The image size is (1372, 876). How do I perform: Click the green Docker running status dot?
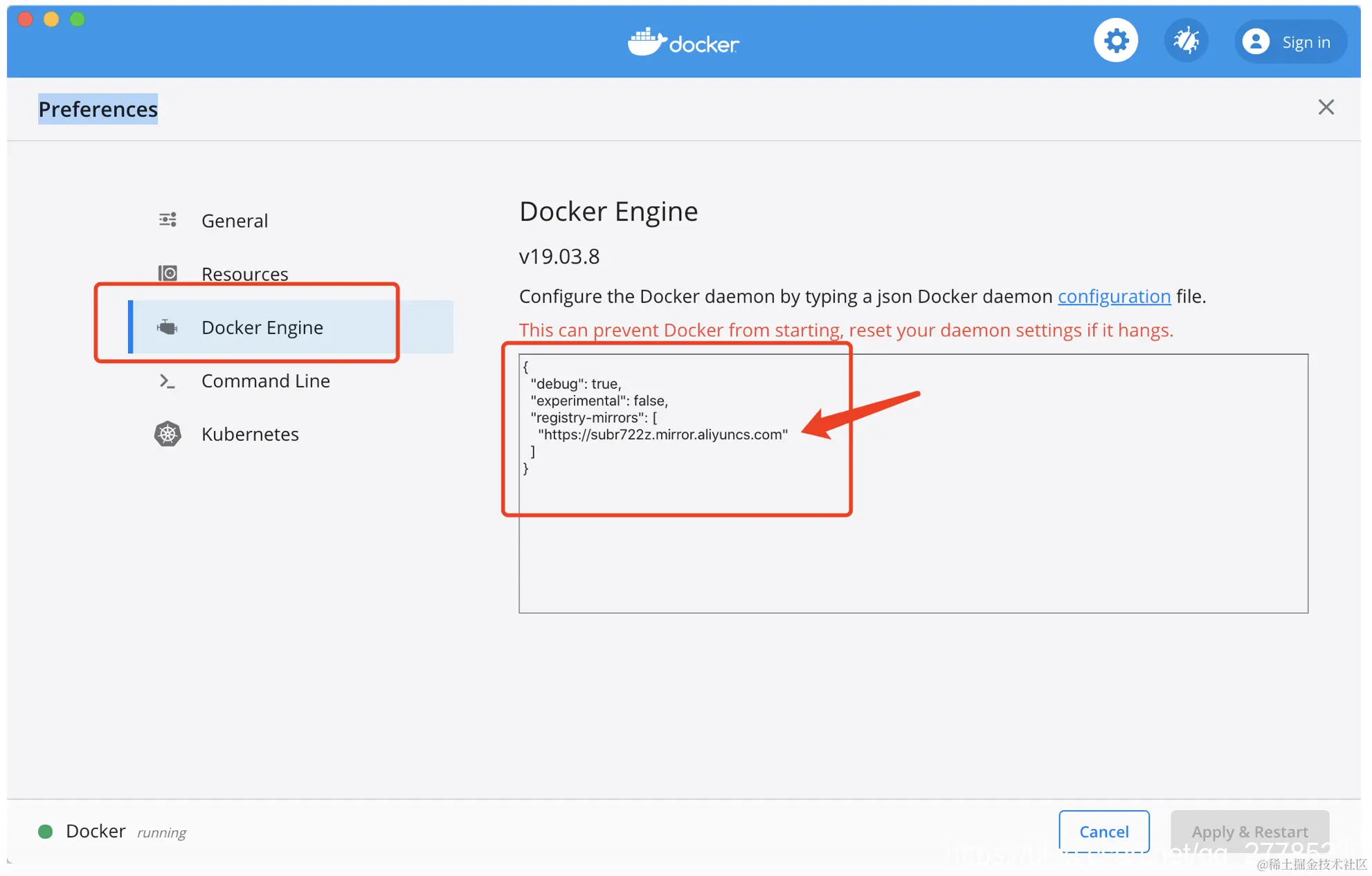(46, 831)
